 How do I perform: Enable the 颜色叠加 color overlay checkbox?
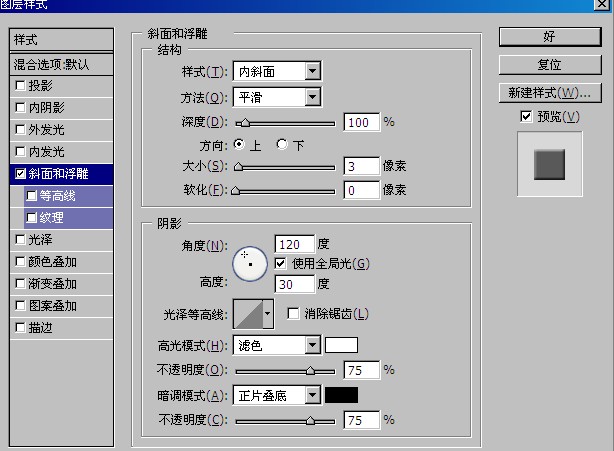(20, 262)
